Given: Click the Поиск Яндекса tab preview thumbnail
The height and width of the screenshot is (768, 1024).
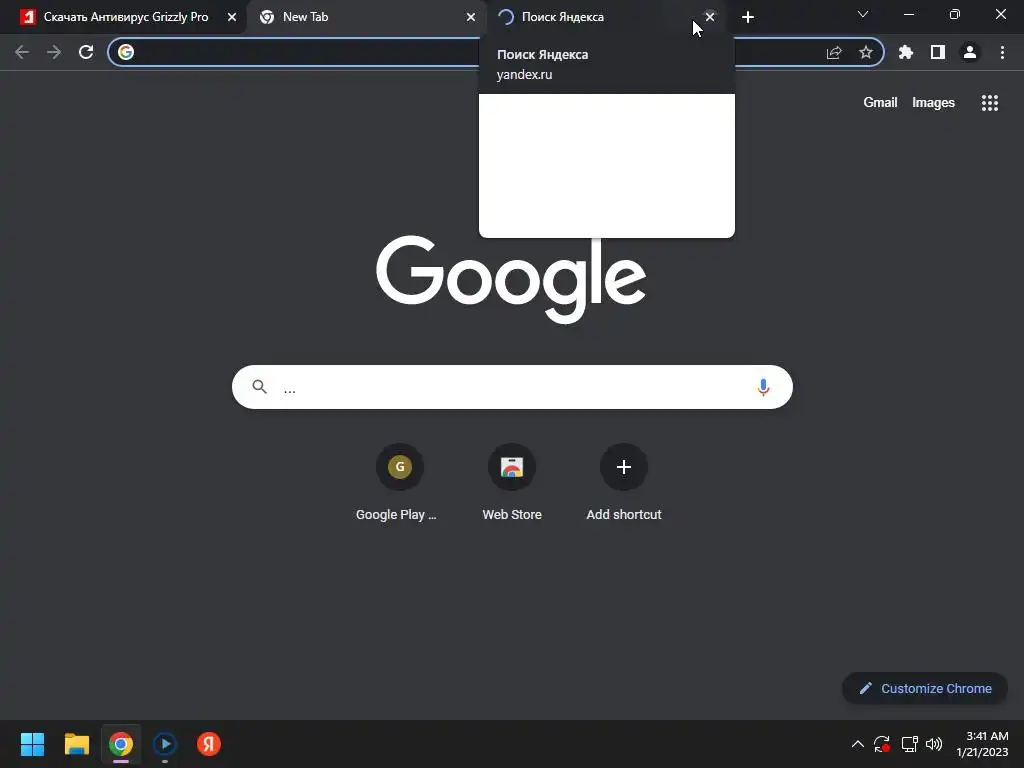Looking at the screenshot, I should 607,166.
